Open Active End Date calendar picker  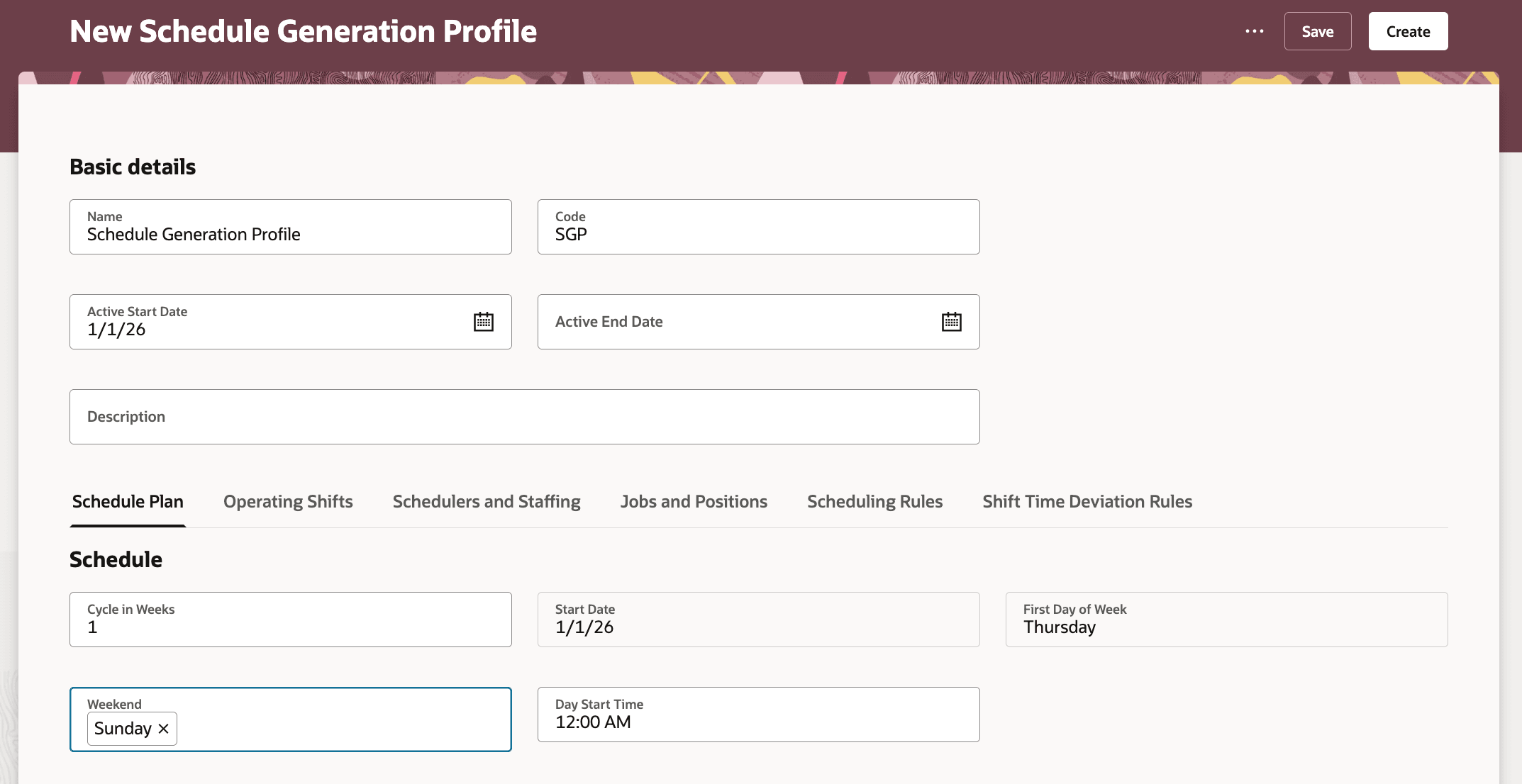point(952,322)
